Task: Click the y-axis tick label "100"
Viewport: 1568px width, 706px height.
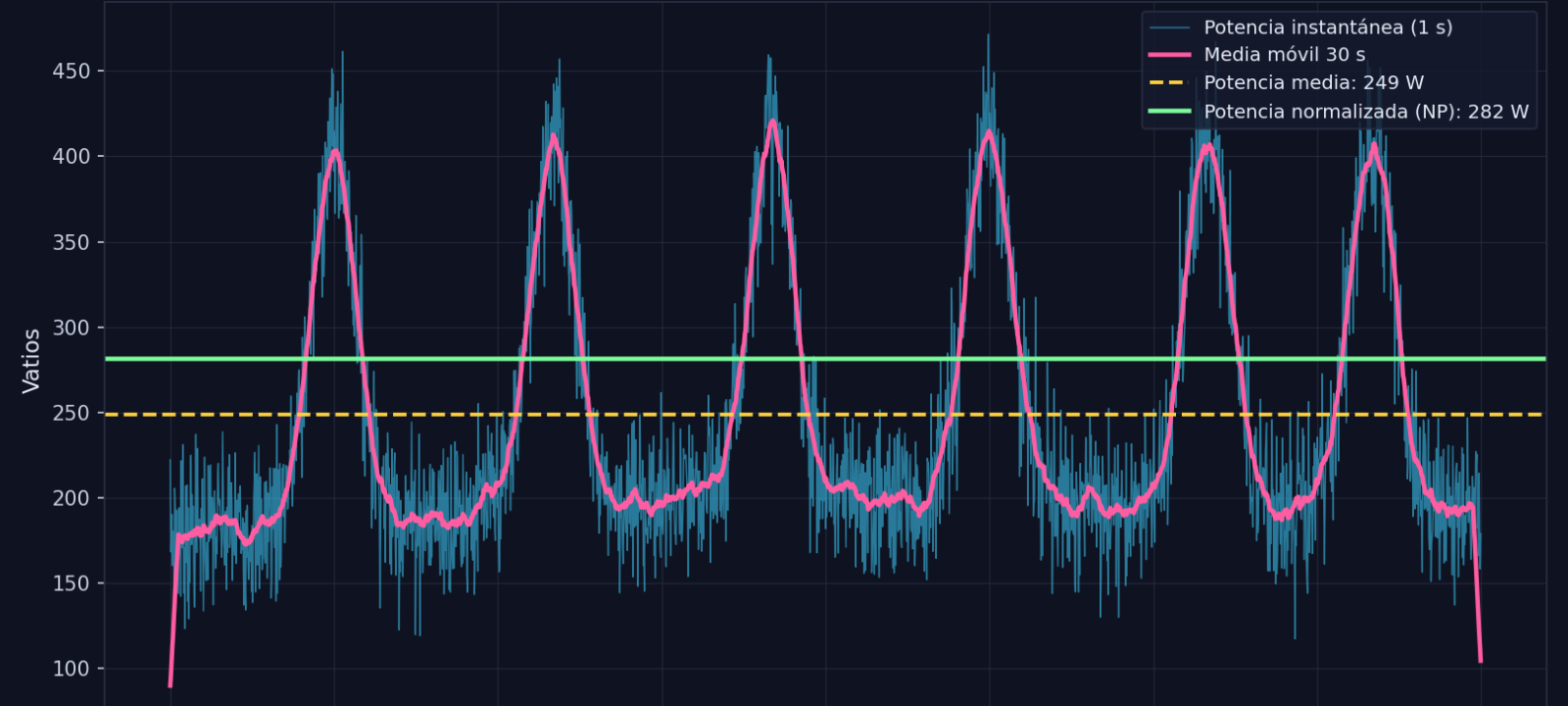Action: 72,669
